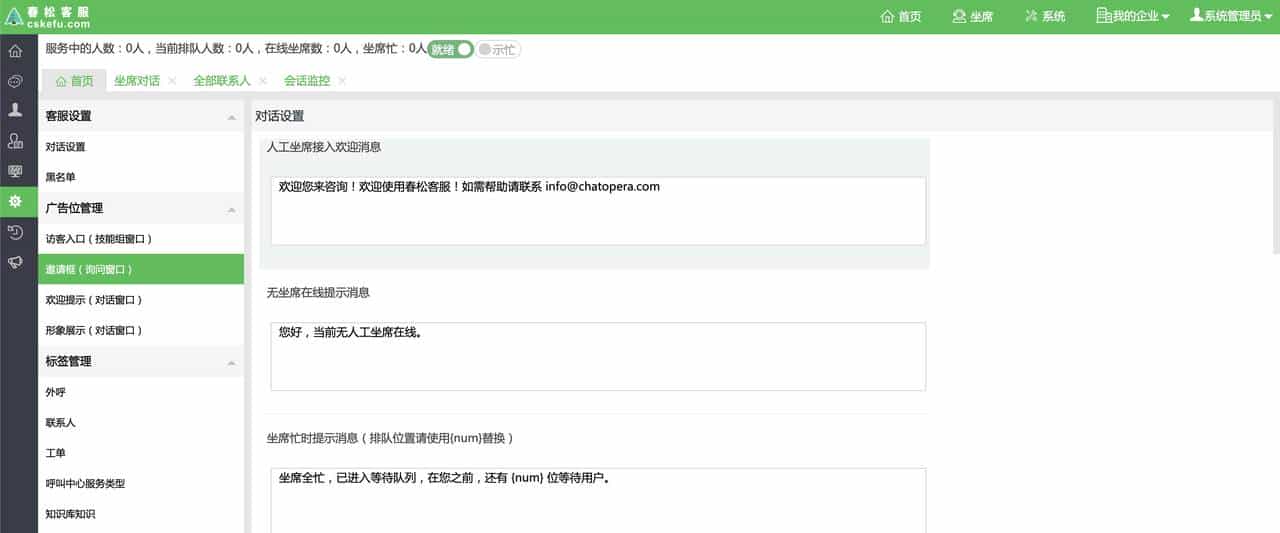Open the history clock icon in sidebar
The width and height of the screenshot is (1280, 533).
click(15, 232)
